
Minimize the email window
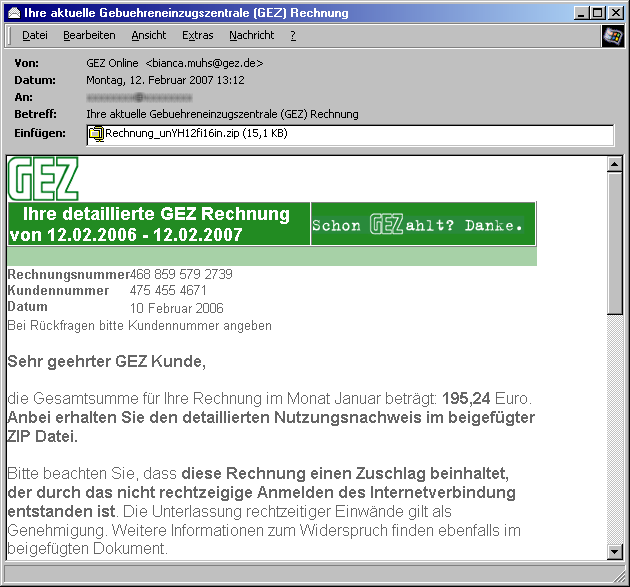coord(581,13)
